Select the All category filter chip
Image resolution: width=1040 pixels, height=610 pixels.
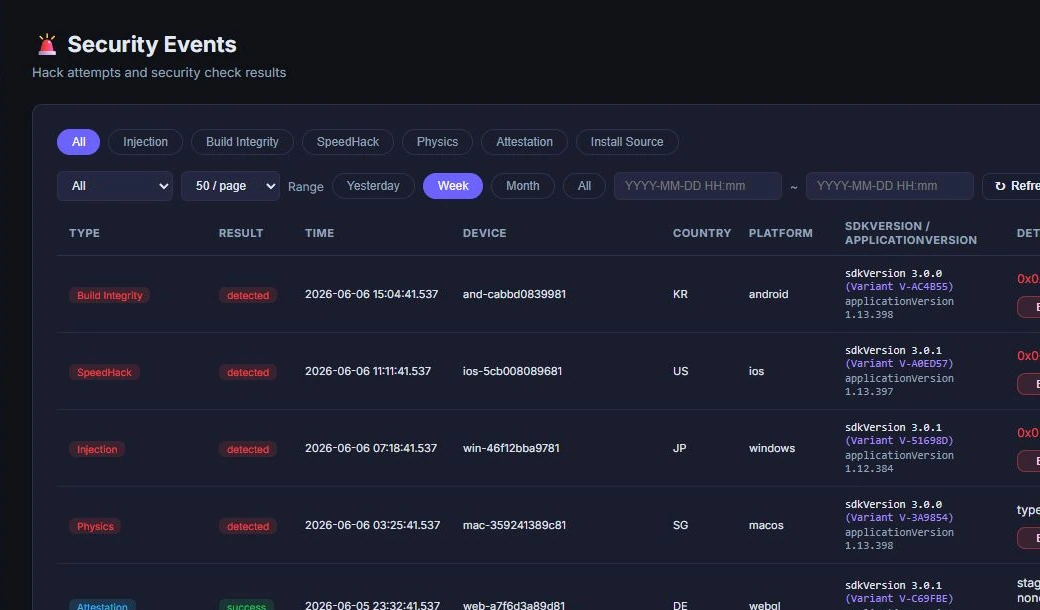(78, 142)
